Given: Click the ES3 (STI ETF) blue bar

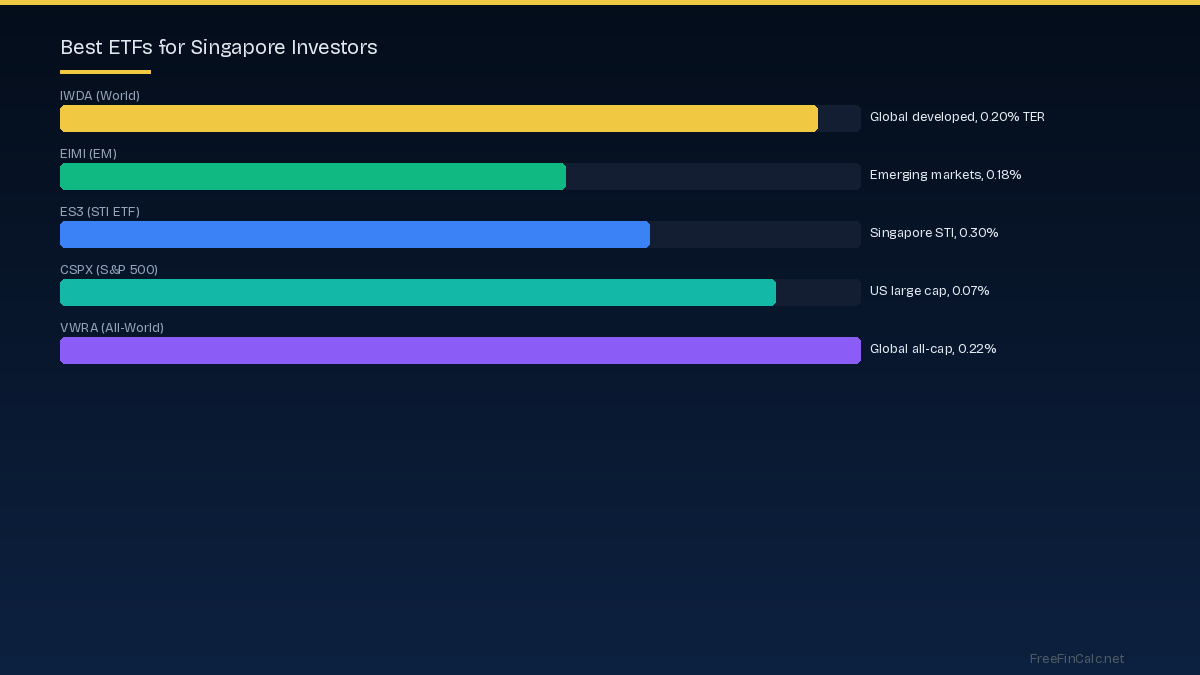Looking at the screenshot, I should click(355, 234).
